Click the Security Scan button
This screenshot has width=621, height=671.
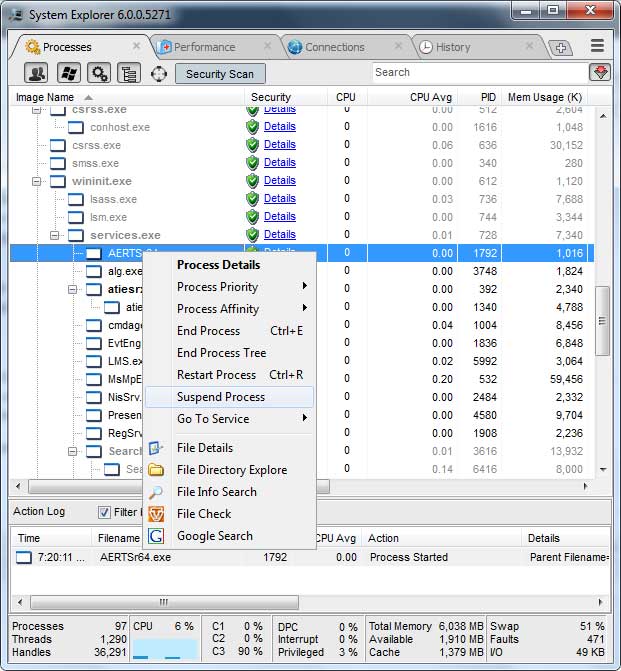coord(220,74)
